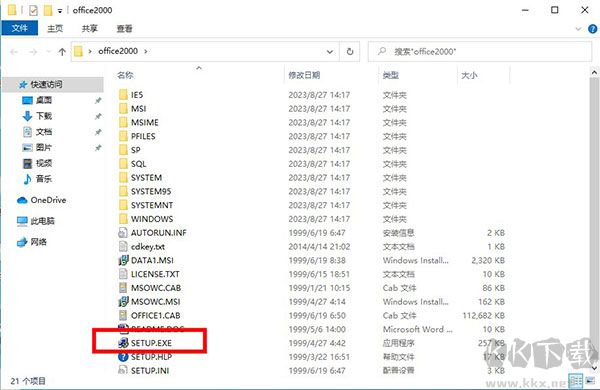Click 2,320 KB size of DATA1.MSI
The width and height of the screenshot is (600, 390).
(x=488, y=260)
